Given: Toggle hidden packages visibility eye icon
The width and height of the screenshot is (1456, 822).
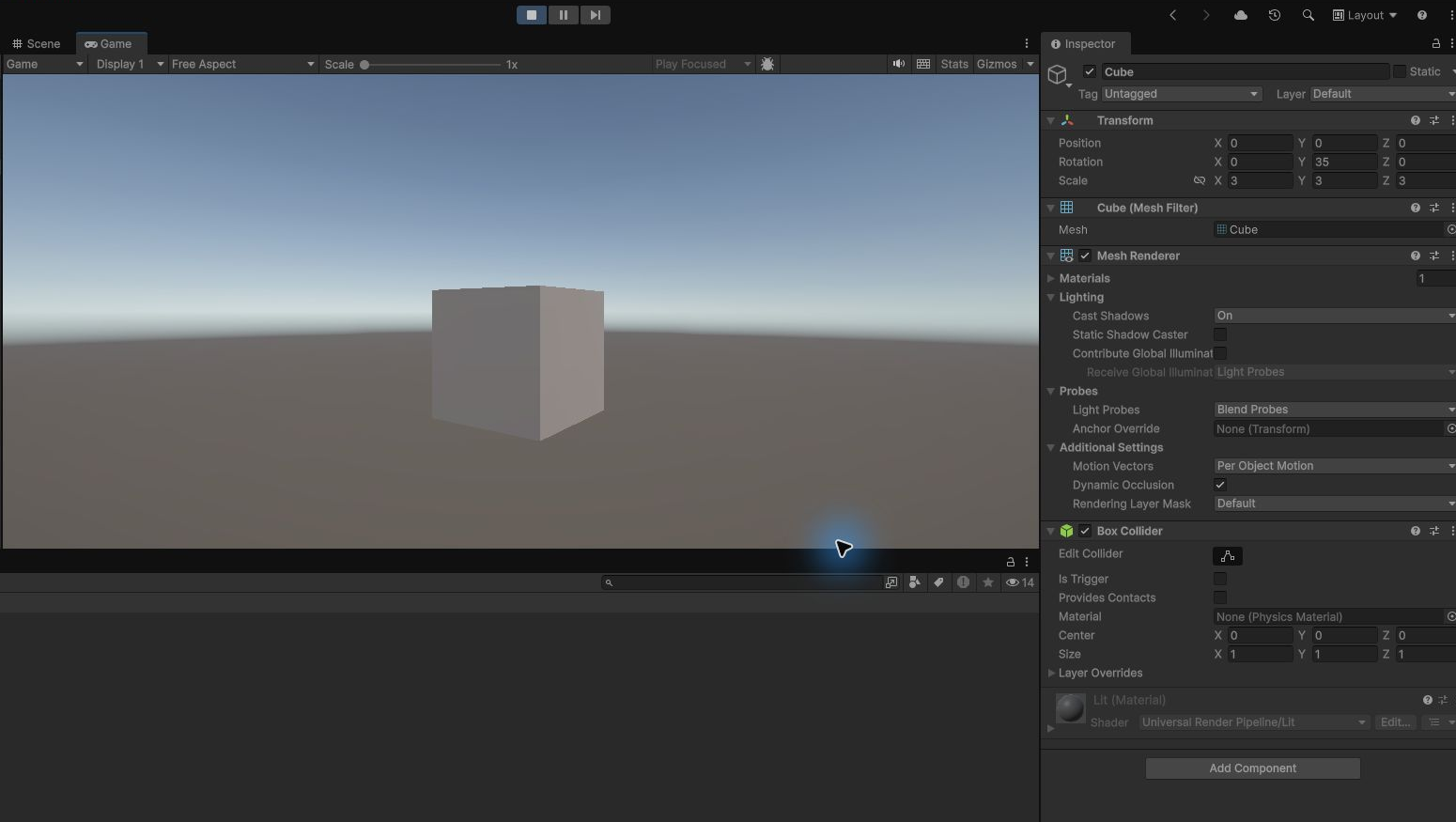Looking at the screenshot, I should (1020, 582).
